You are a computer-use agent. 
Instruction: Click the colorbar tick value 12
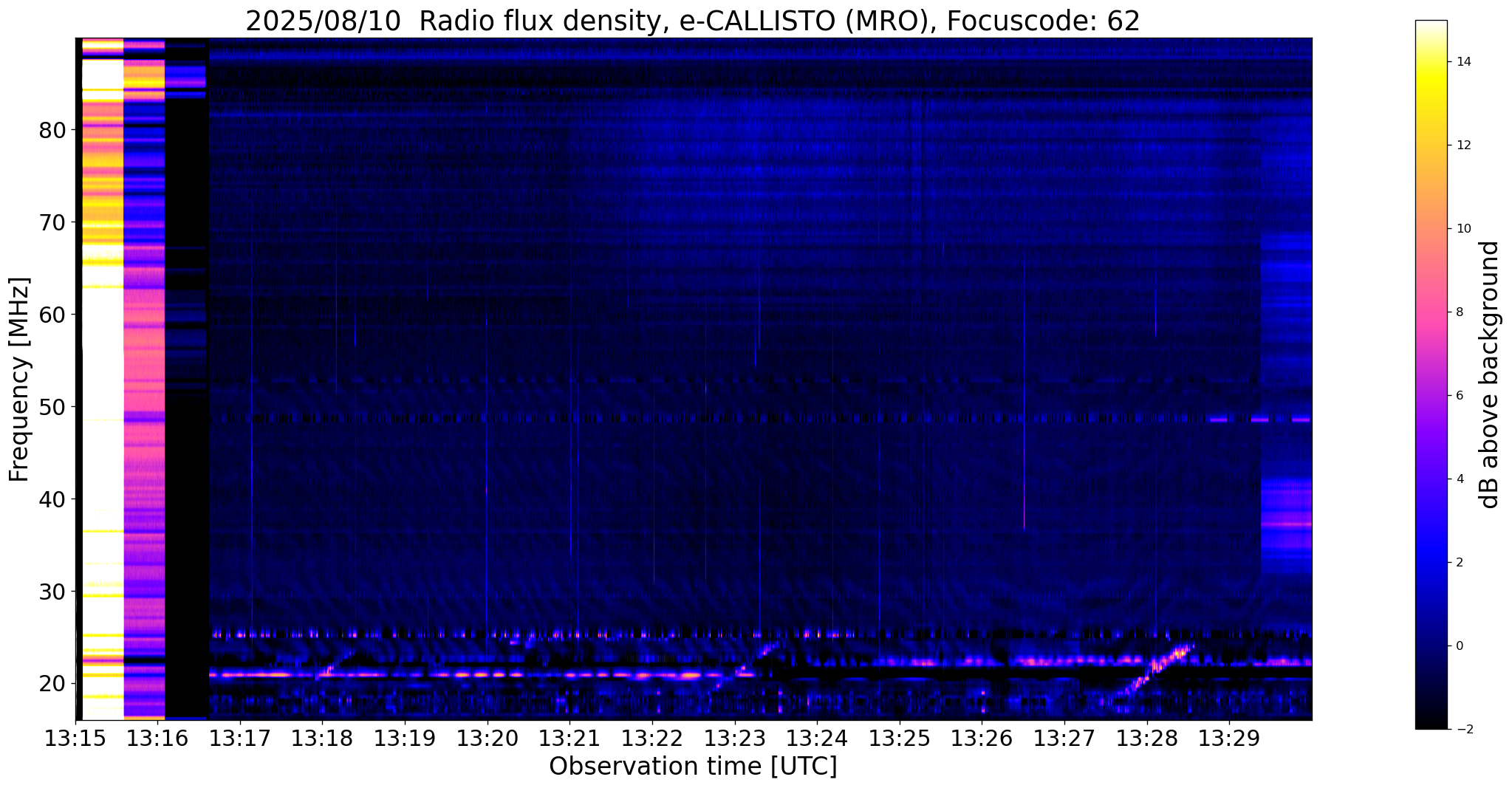pos(1463,145)
